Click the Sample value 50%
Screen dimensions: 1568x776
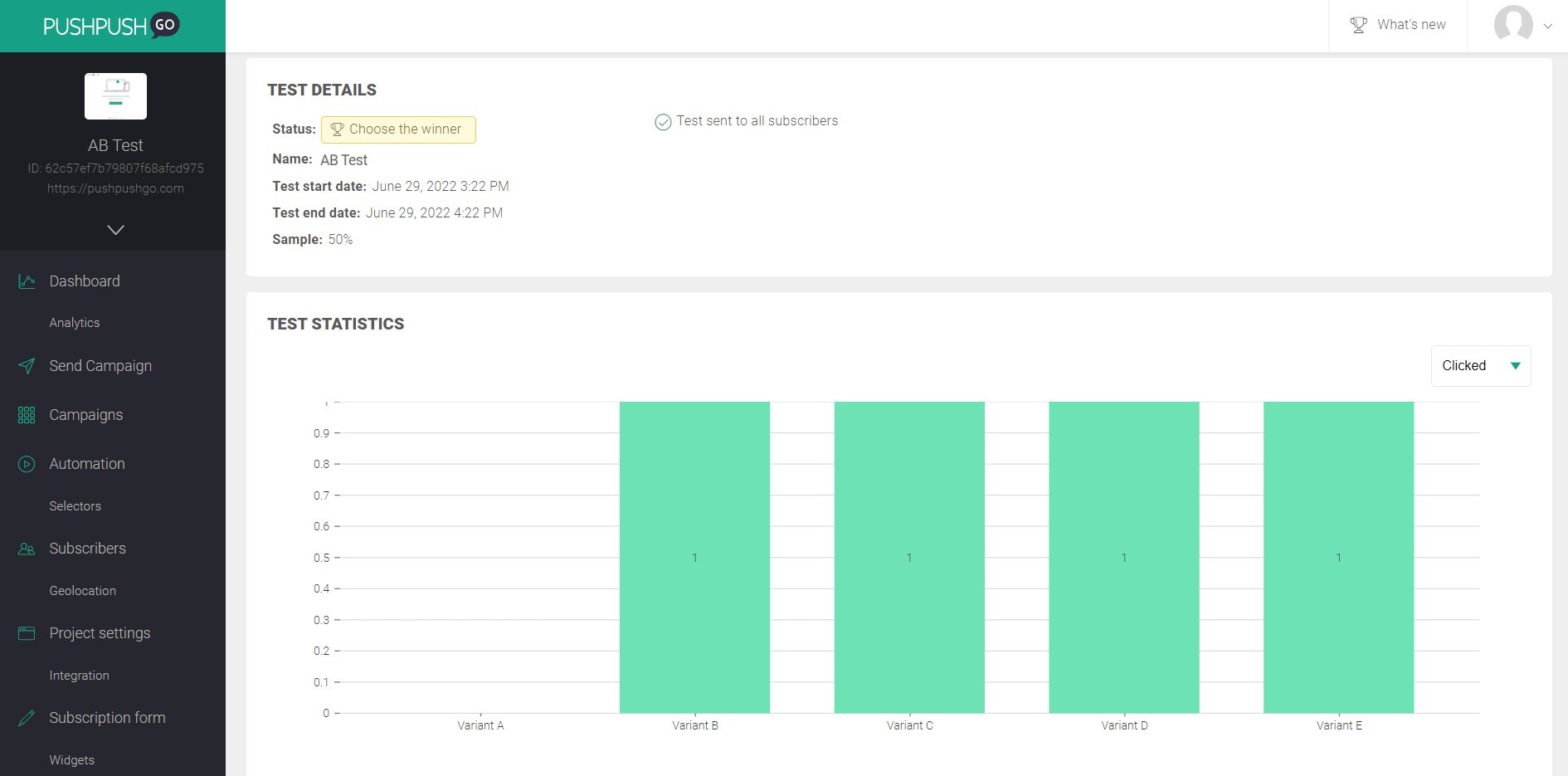[x=340, y=240]
